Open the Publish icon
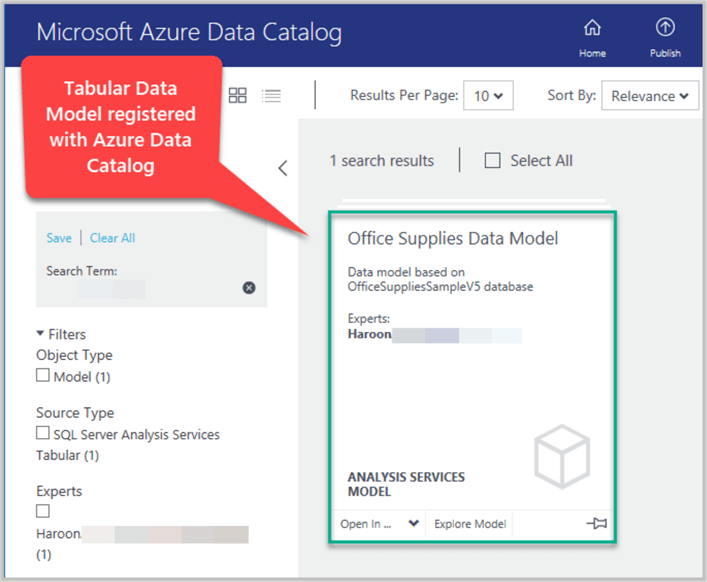This screenshot has width=707, height=582. (665, 27)
